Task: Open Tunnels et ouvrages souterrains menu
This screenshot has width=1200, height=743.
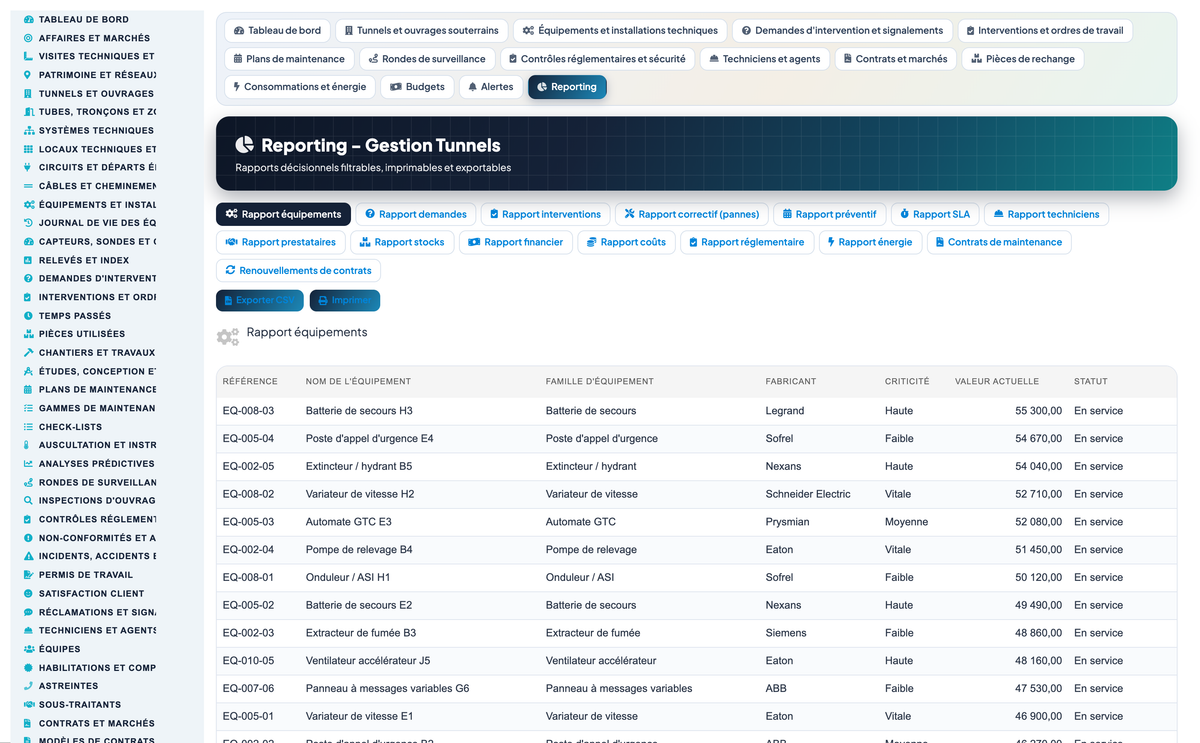Action: coord(421,31)
